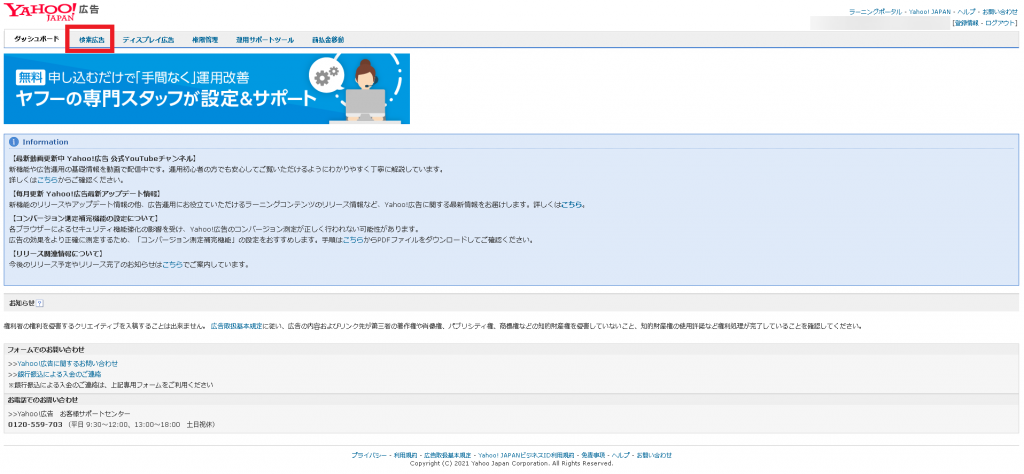Viewport: 1024px width, 474px height.
Task: Click the Copyright (C) 2021 Yahoo Japan Corporation text
Action: 511,464
